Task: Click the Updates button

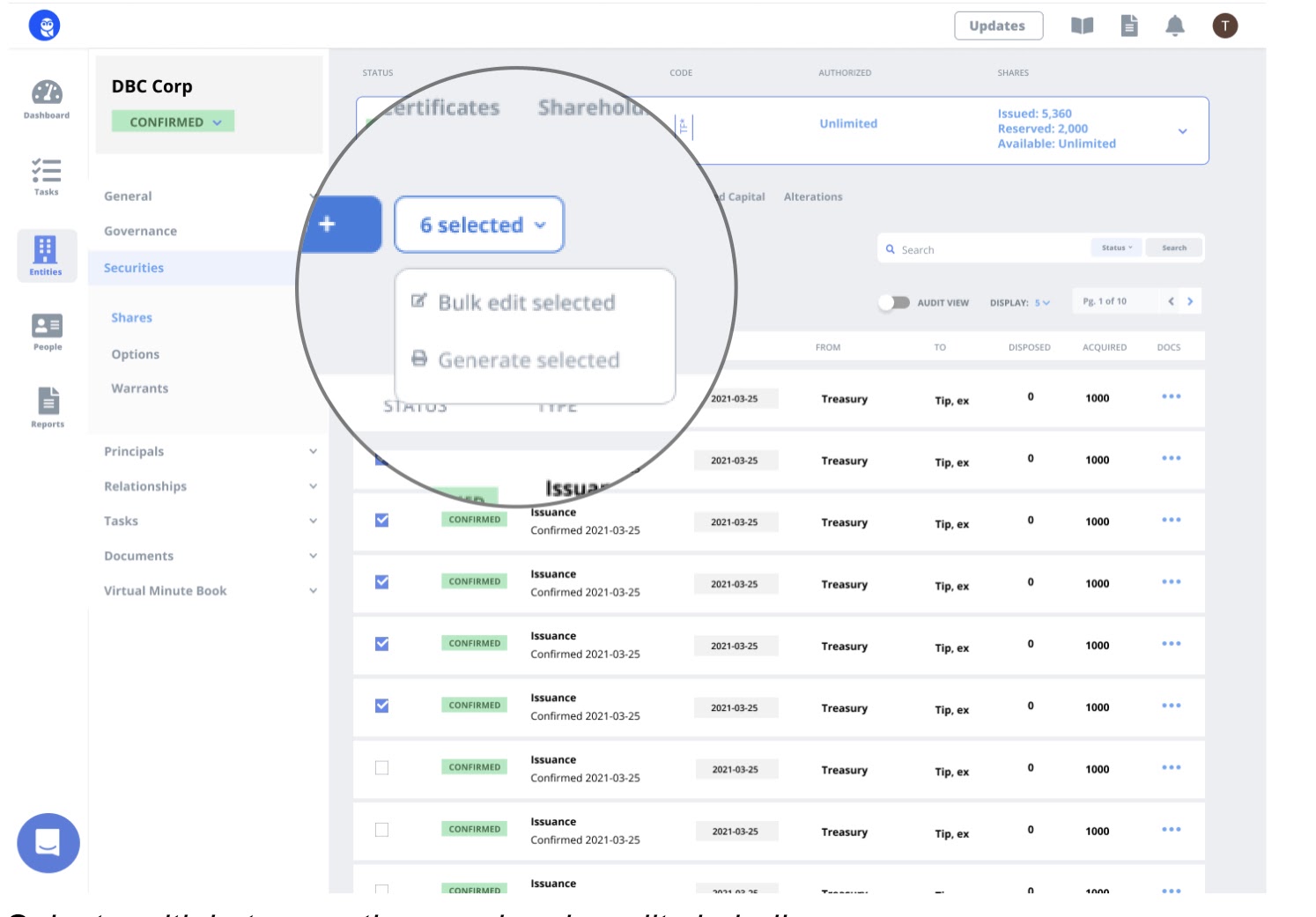Action: pyautogui.click(x=997, y=26)
